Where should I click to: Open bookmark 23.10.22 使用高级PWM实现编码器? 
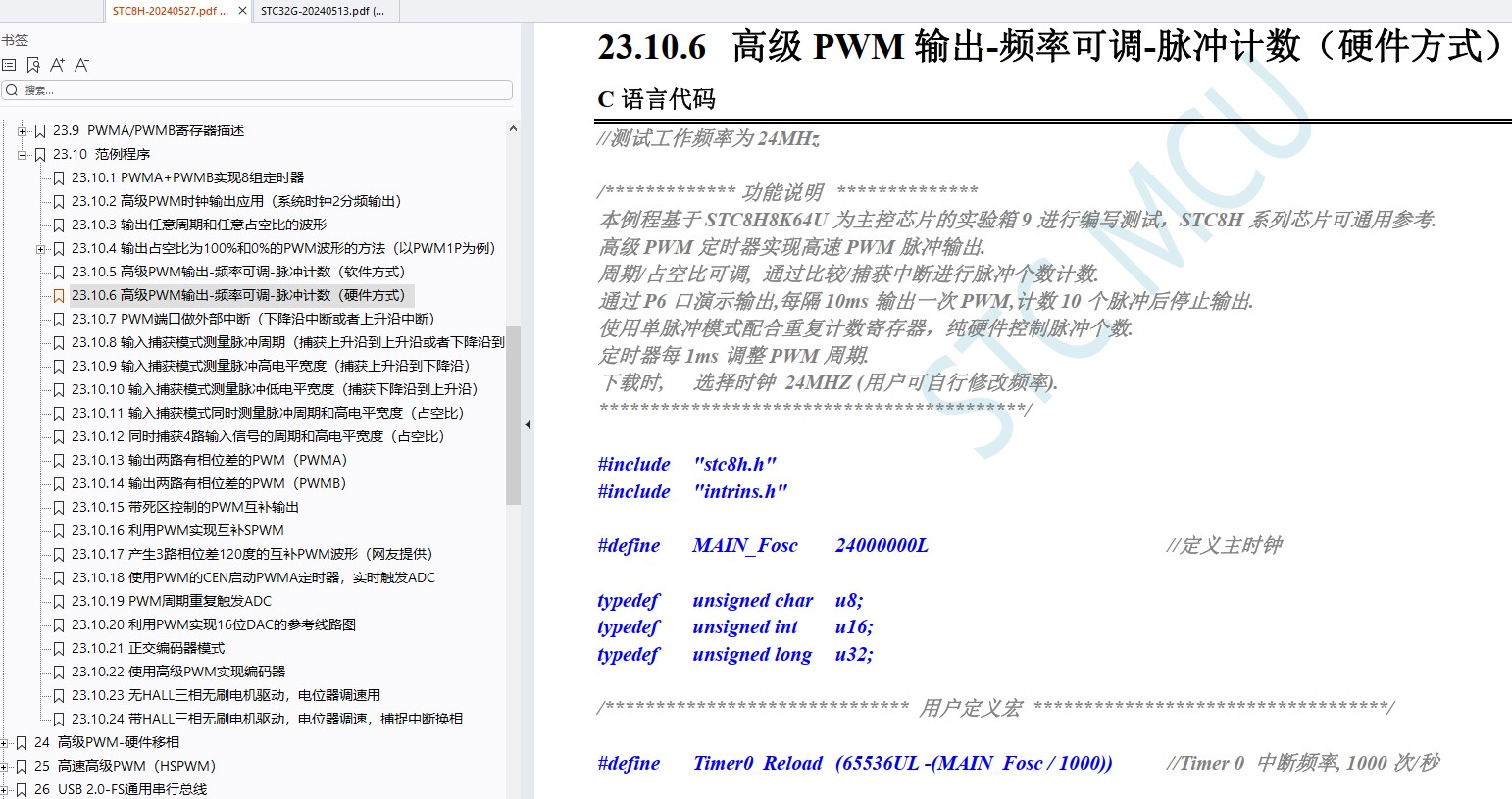point(178,672)
